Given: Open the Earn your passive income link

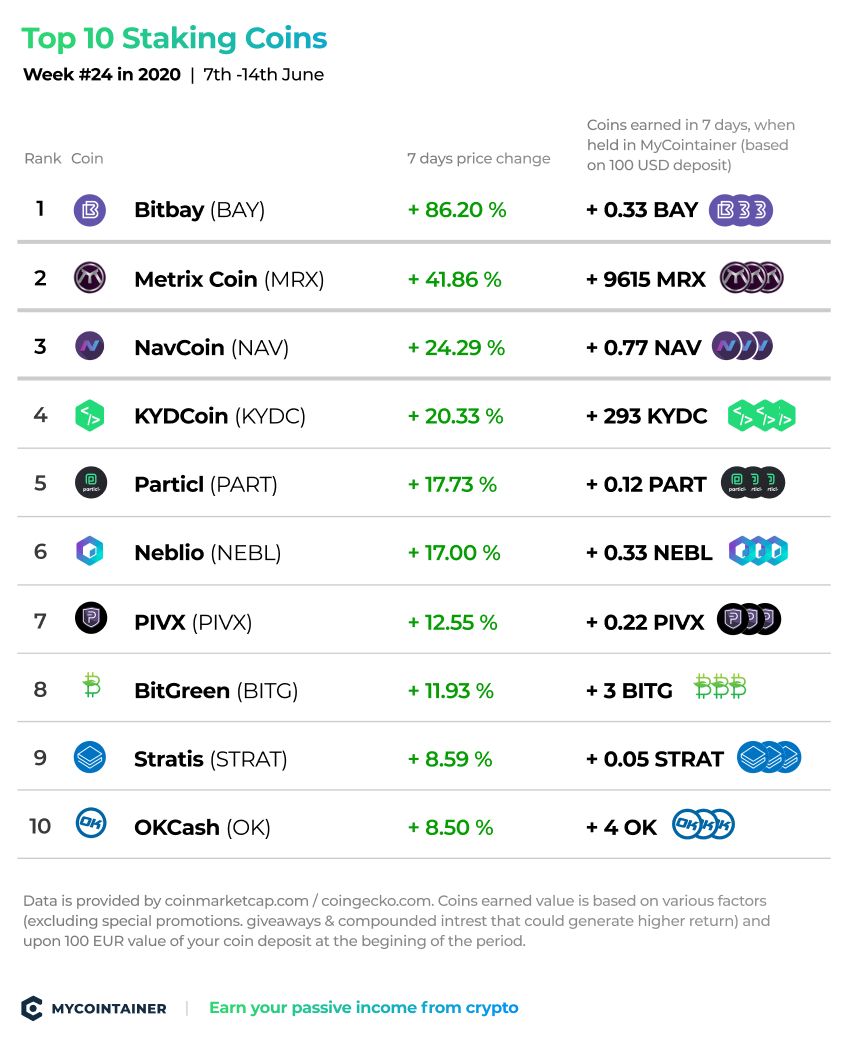Looking at the screenshot, I should (x=363, y=1008).
